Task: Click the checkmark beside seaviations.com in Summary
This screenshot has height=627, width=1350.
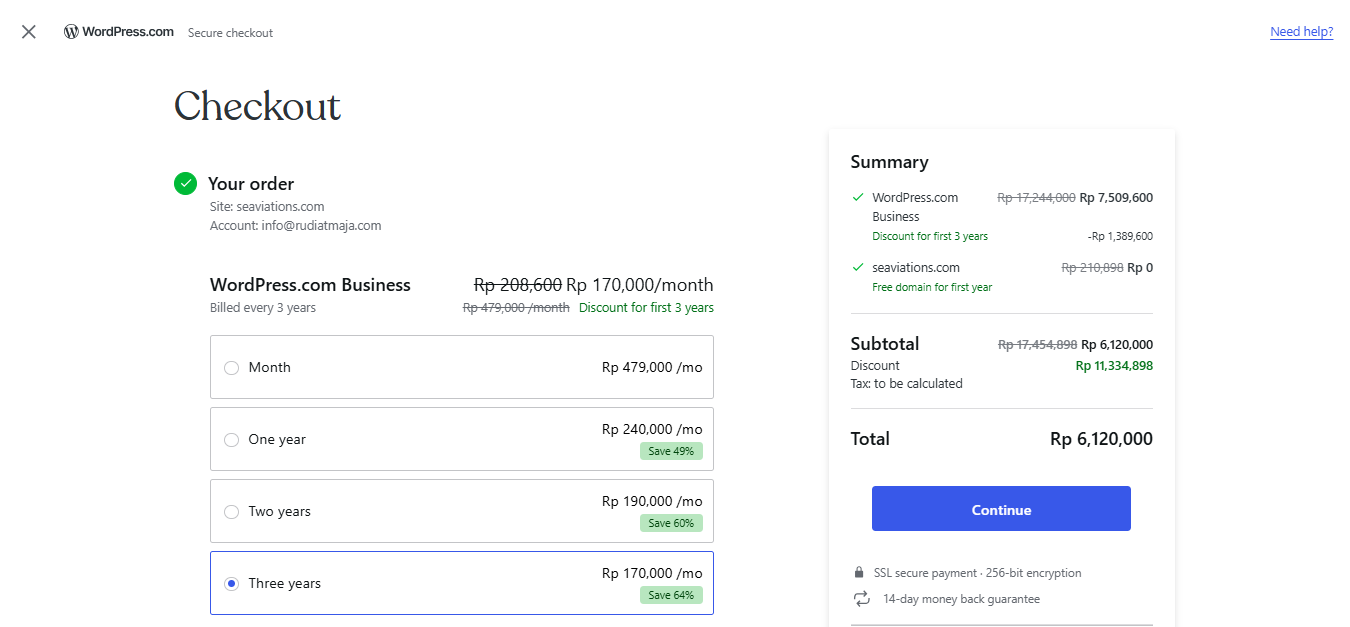Action: click(x=858, y=267)
